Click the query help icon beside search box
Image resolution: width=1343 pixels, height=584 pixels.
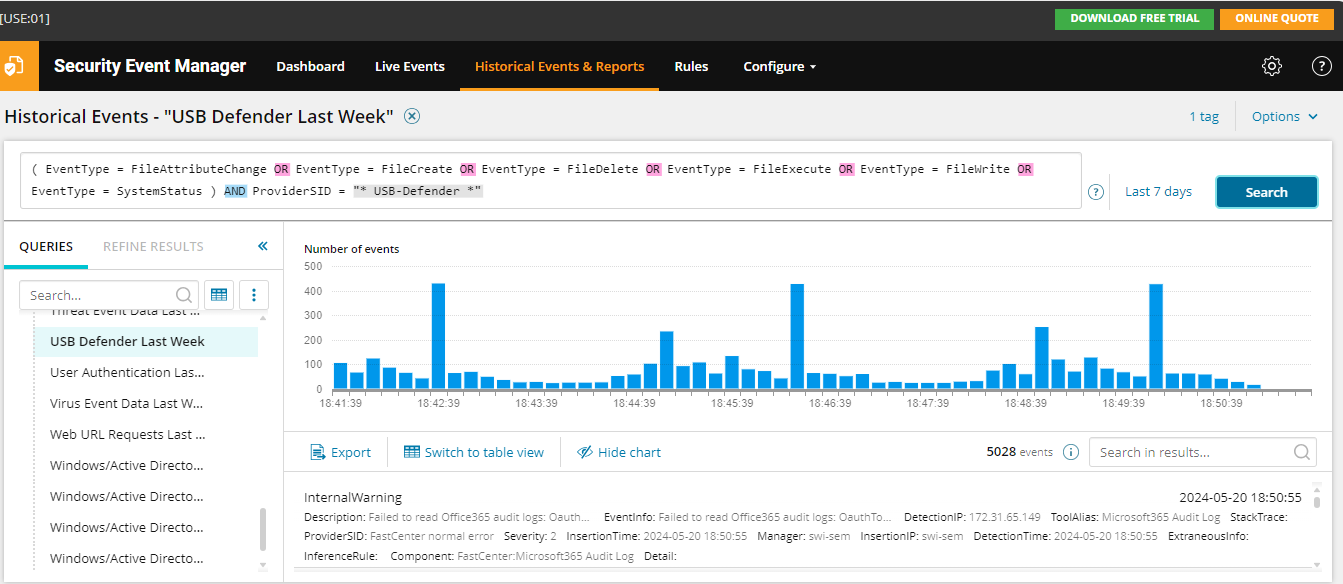pos(1096,192)
